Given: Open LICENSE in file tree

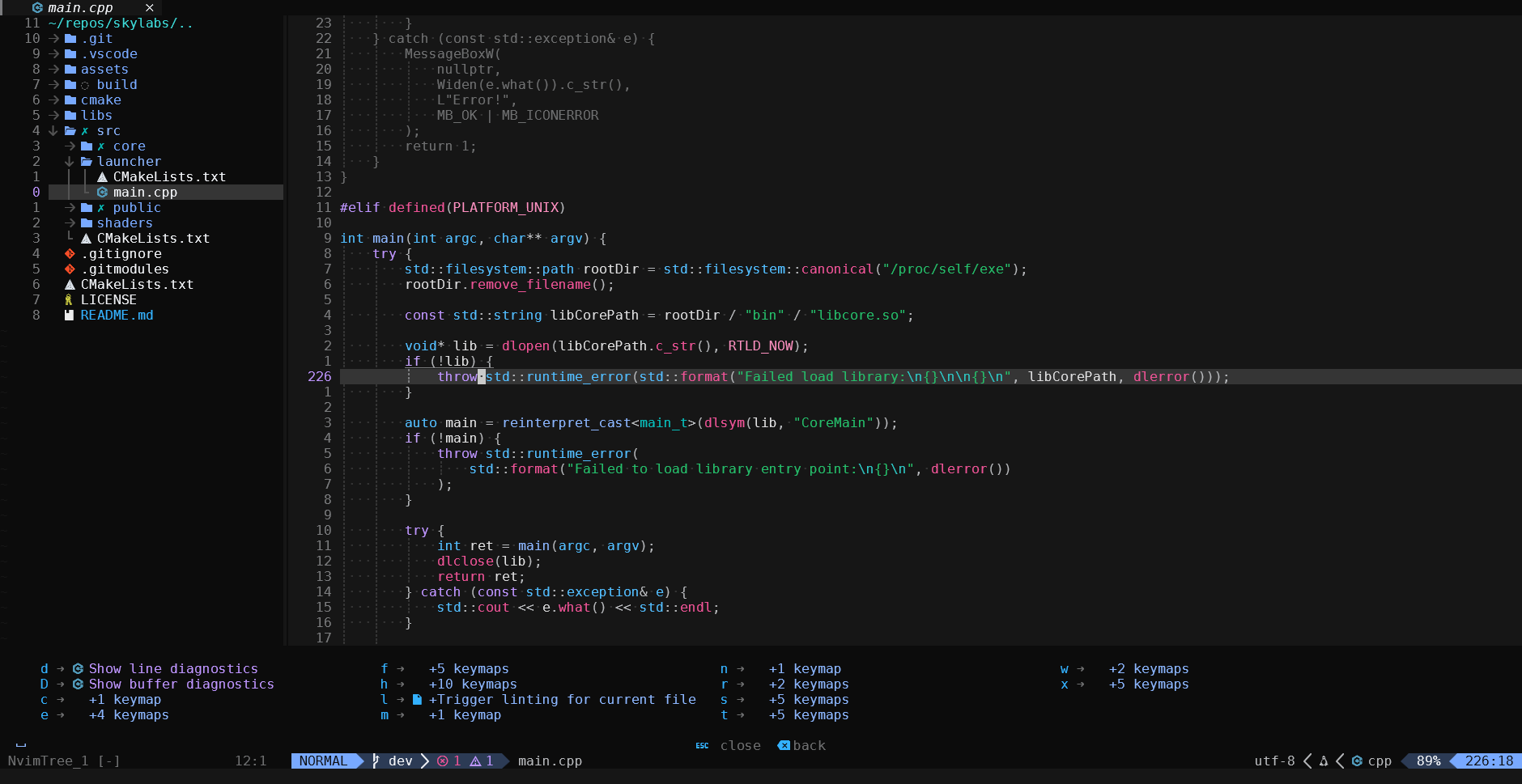Looking at the screenshot, I should point(108,300).
